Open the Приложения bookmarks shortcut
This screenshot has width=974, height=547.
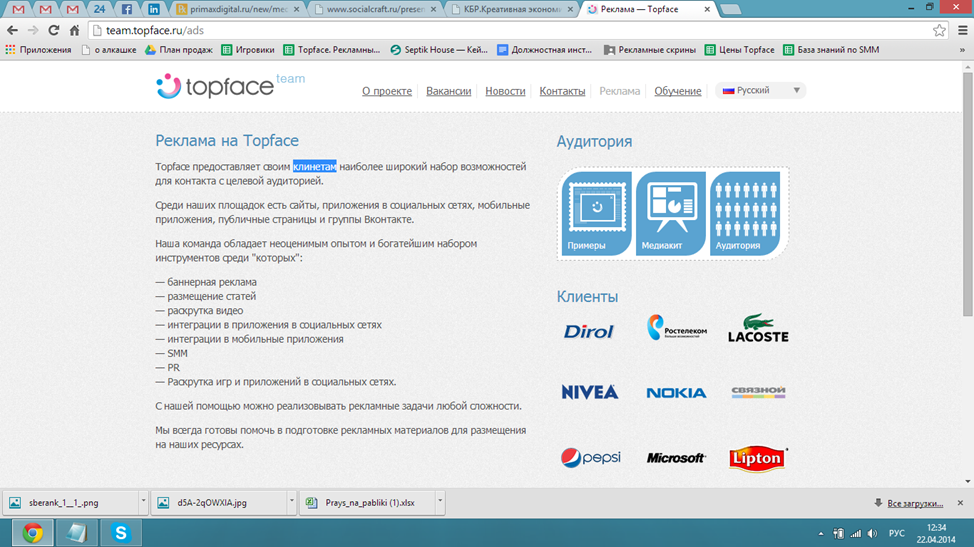pos(39,50)
